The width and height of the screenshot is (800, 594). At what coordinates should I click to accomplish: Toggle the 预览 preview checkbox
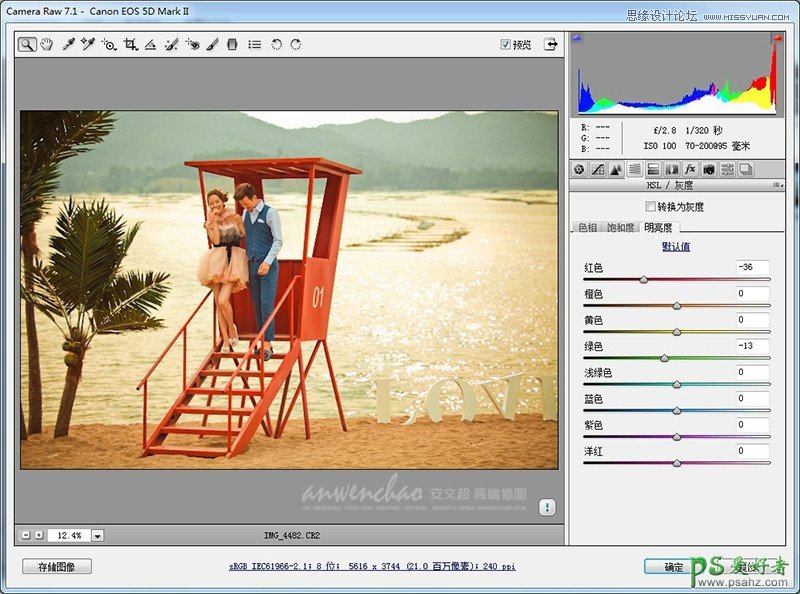(x=506, y=45)
